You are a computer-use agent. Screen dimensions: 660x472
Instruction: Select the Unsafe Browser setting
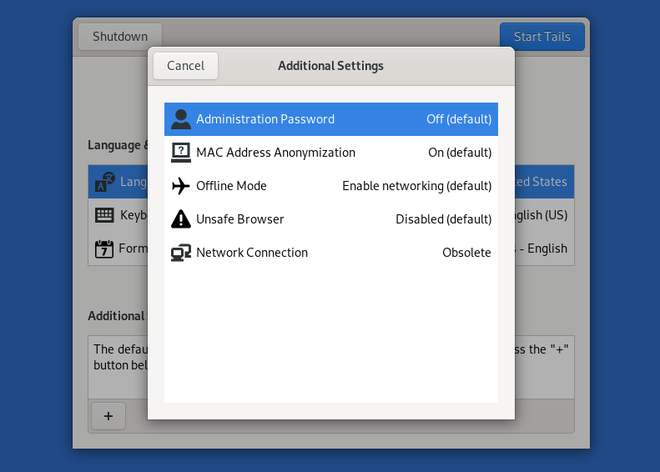(x=240, y=219)
